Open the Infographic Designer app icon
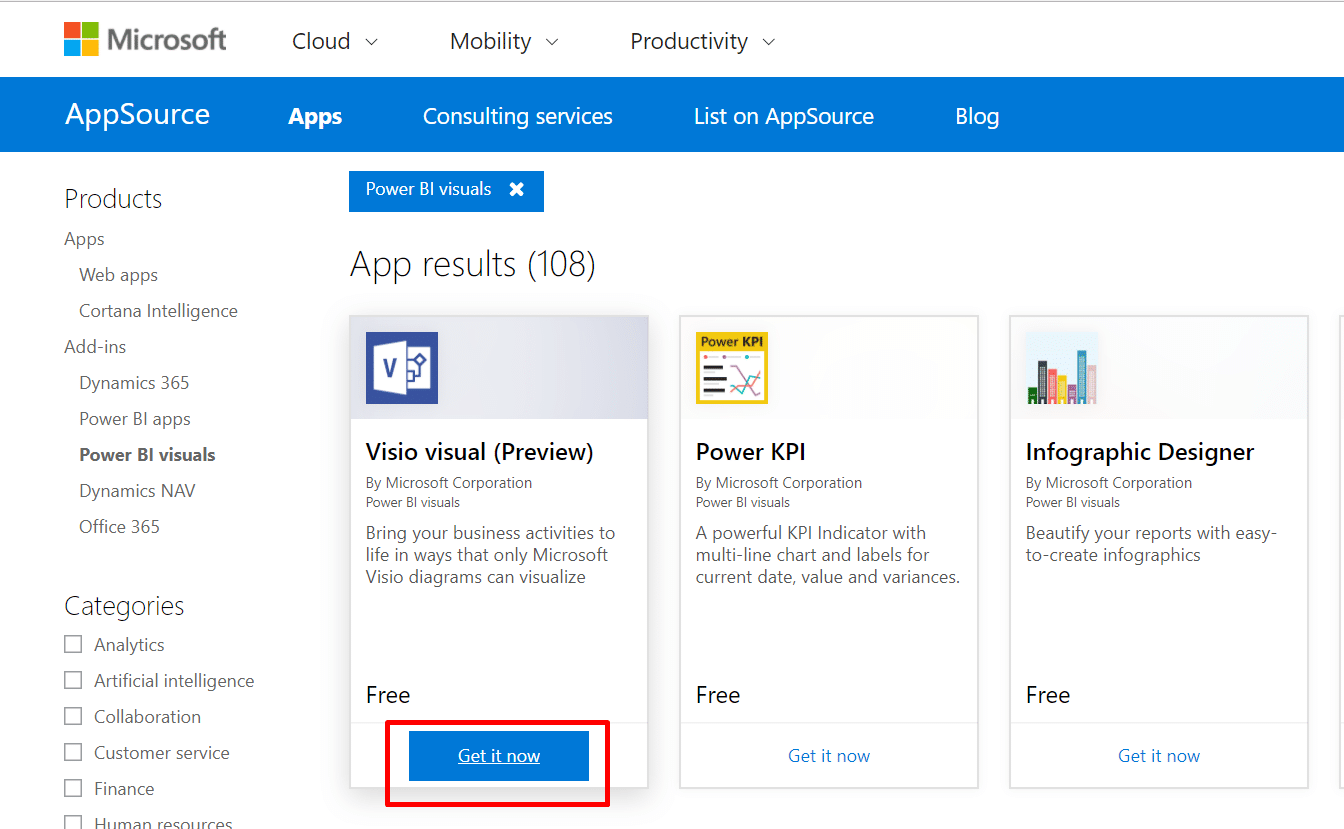The width and height of the screenshot is (1344, 829). 1062,368
